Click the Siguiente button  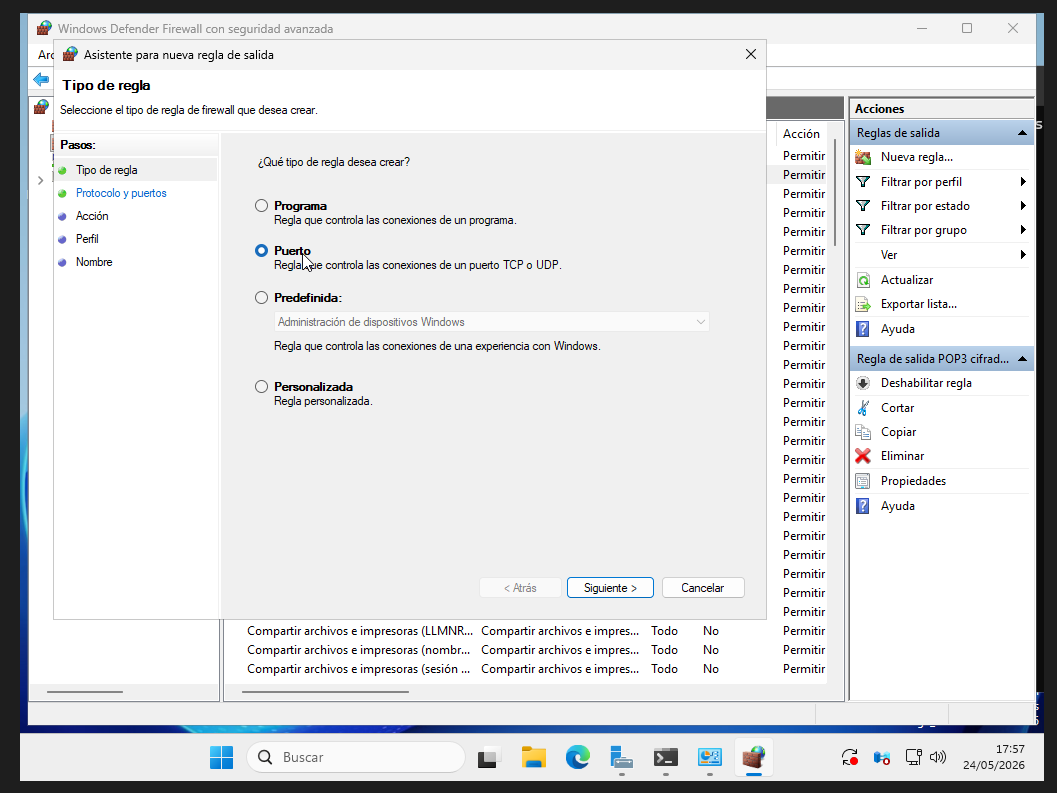click(610, 587)
